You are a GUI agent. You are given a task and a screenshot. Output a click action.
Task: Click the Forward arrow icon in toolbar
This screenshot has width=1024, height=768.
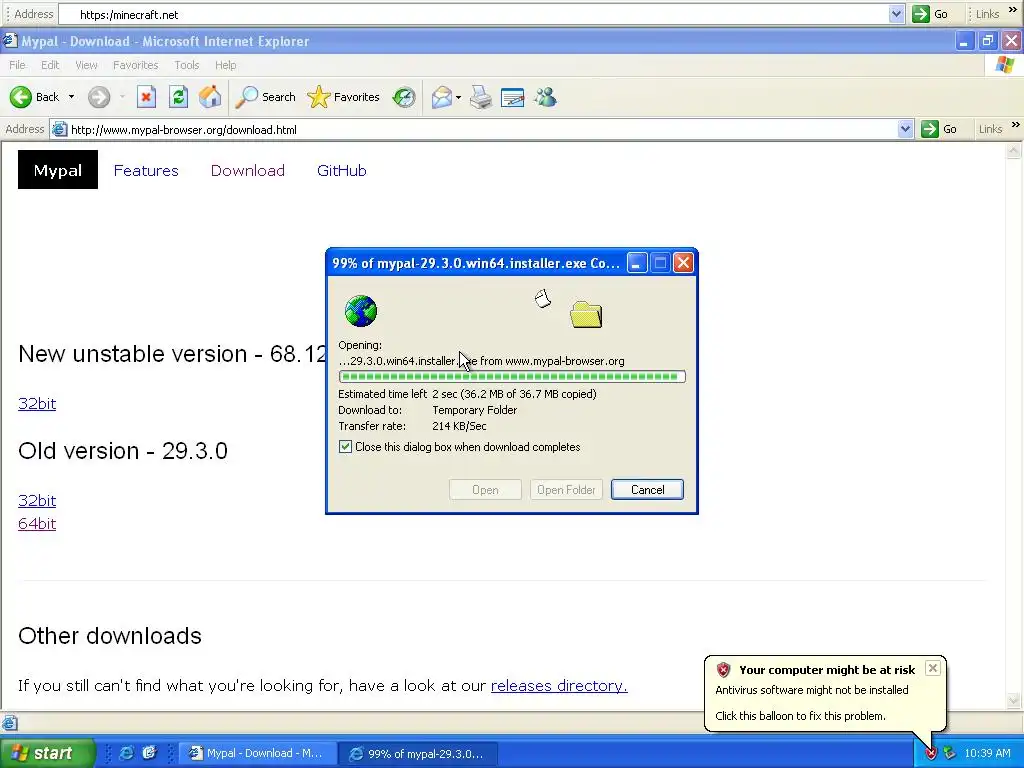pos(99,97)
